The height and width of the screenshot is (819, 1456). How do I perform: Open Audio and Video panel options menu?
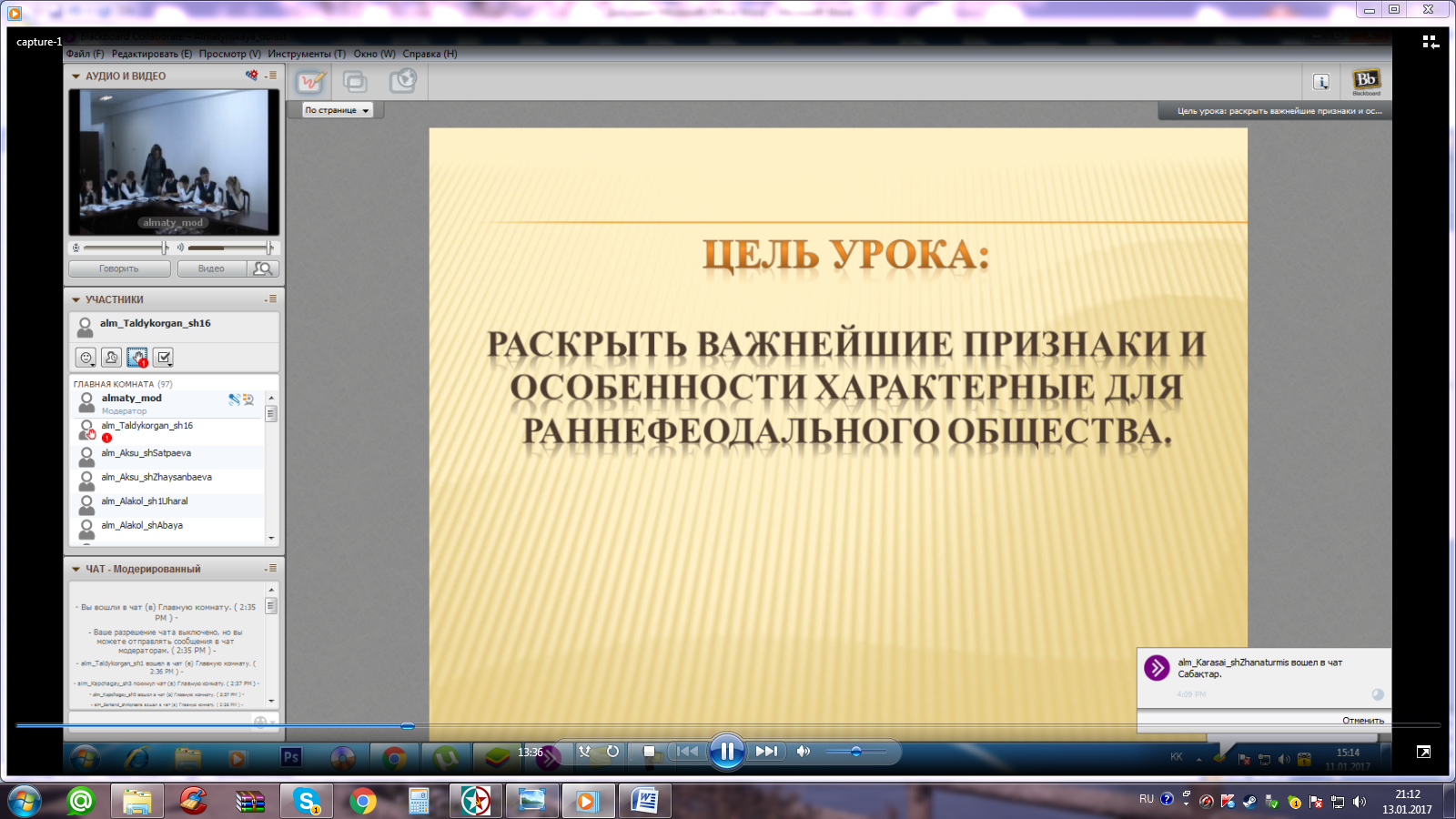tap(271, 76)
